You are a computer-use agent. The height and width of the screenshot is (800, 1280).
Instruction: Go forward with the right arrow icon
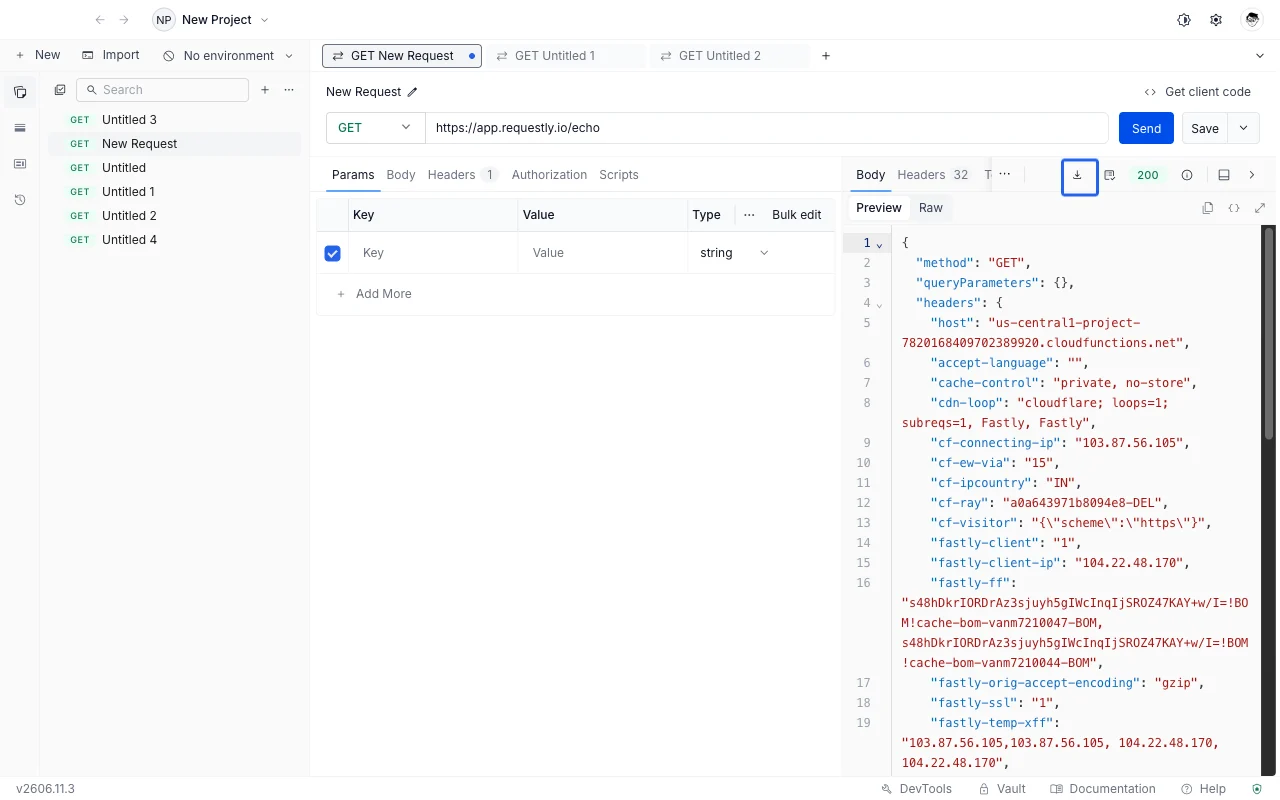124,20
